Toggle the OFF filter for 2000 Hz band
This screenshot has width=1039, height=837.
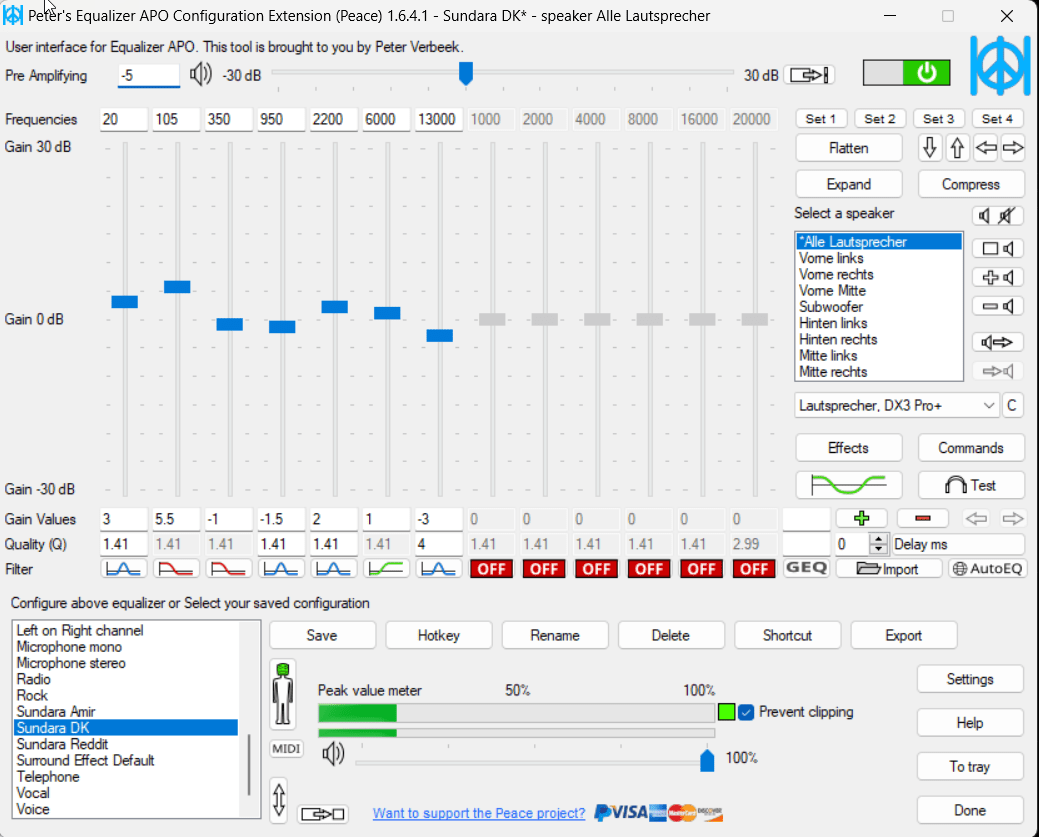544,569
